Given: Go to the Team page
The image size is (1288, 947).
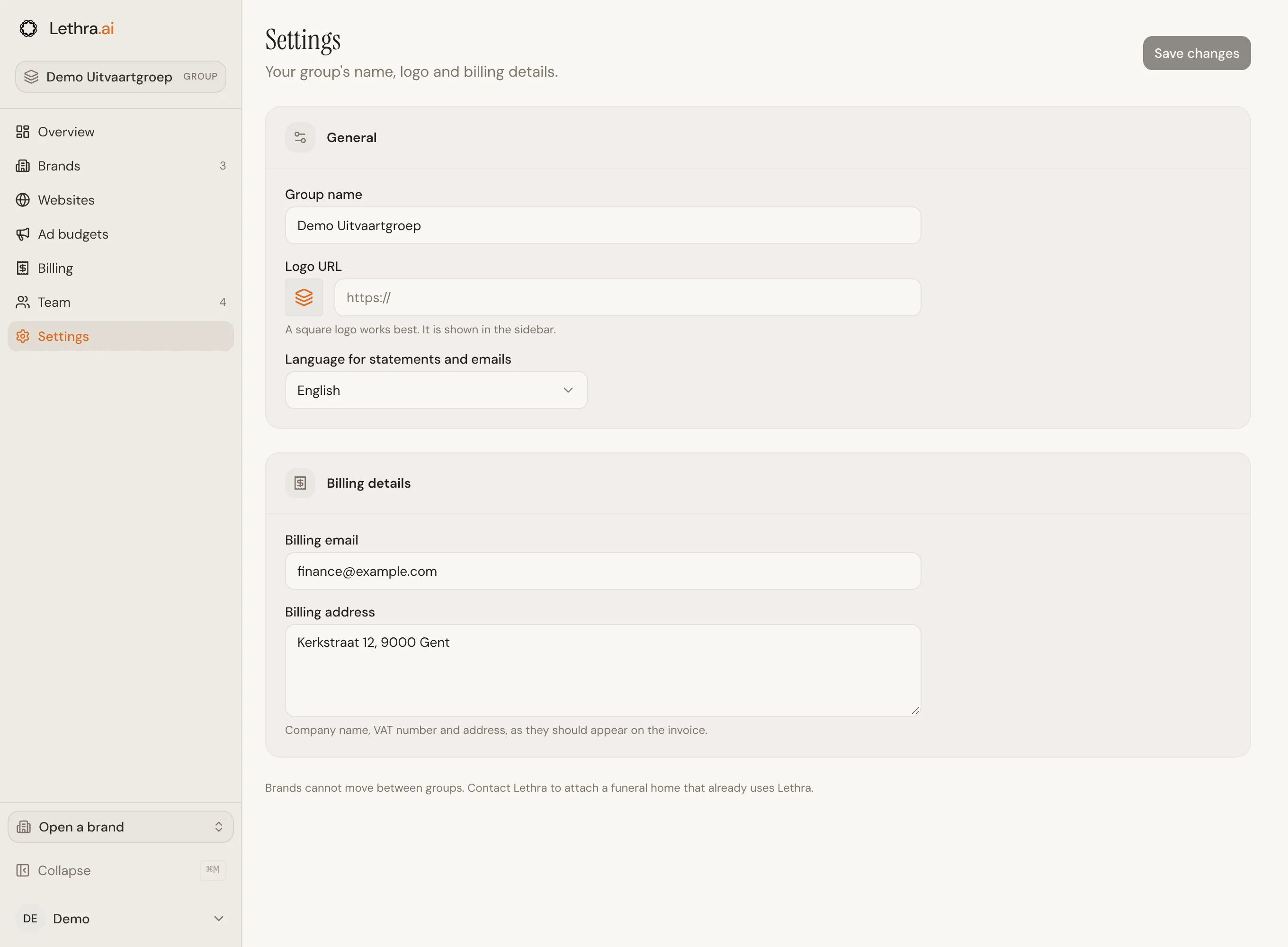Looking at the screenshot, I should coord(120,302).
